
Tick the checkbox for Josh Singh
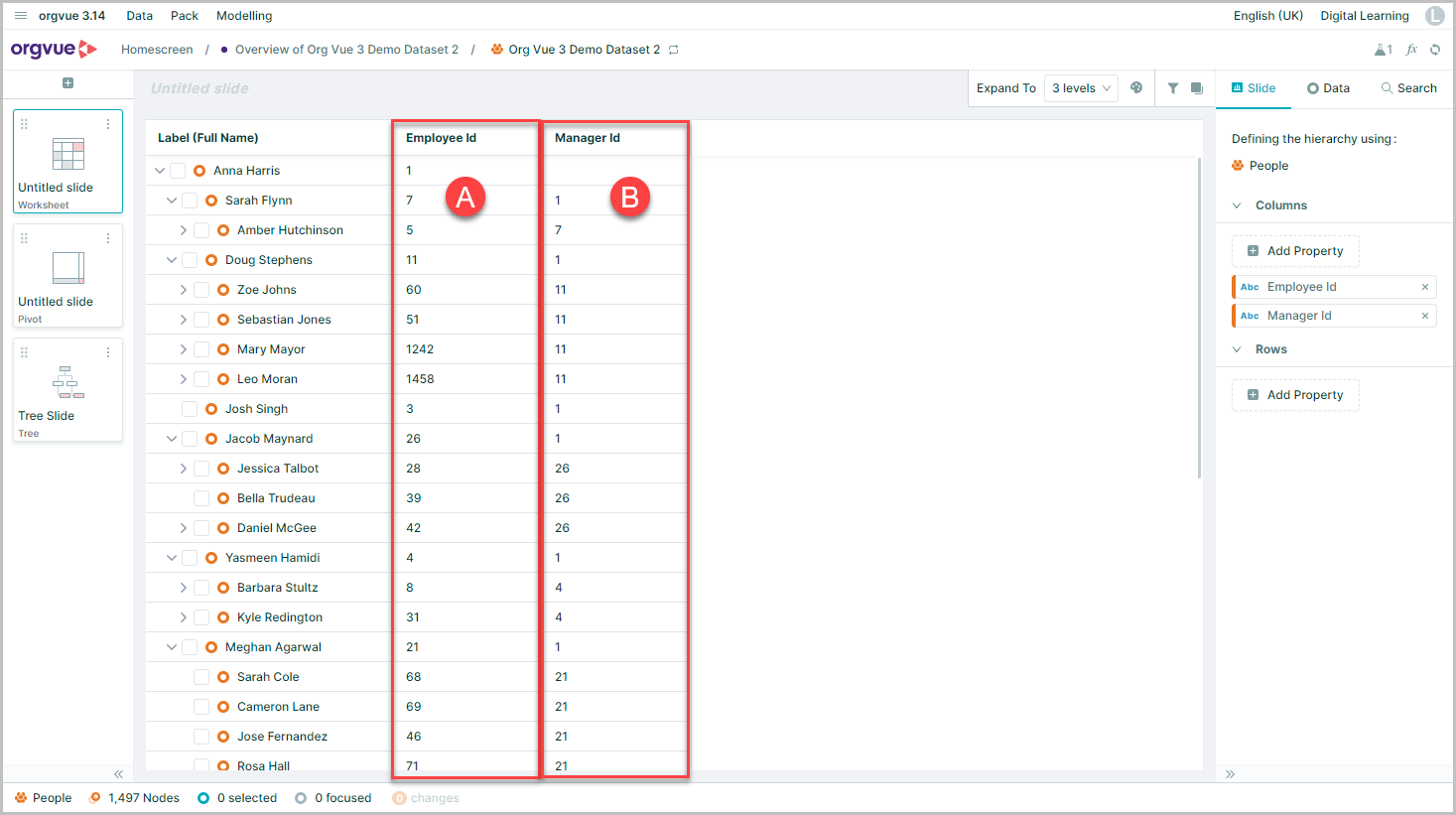pos(190,409)
